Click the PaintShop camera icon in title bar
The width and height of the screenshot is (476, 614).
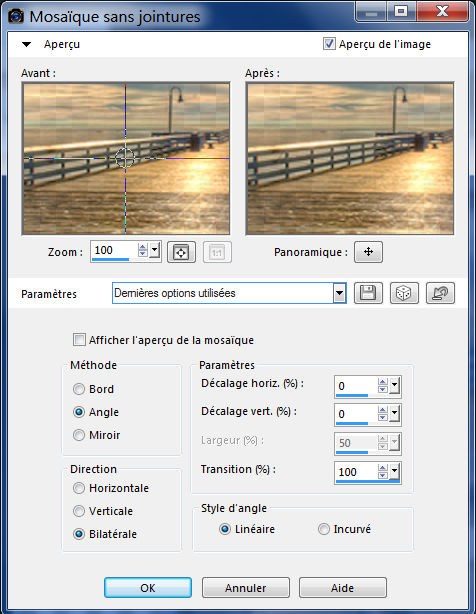16,16
